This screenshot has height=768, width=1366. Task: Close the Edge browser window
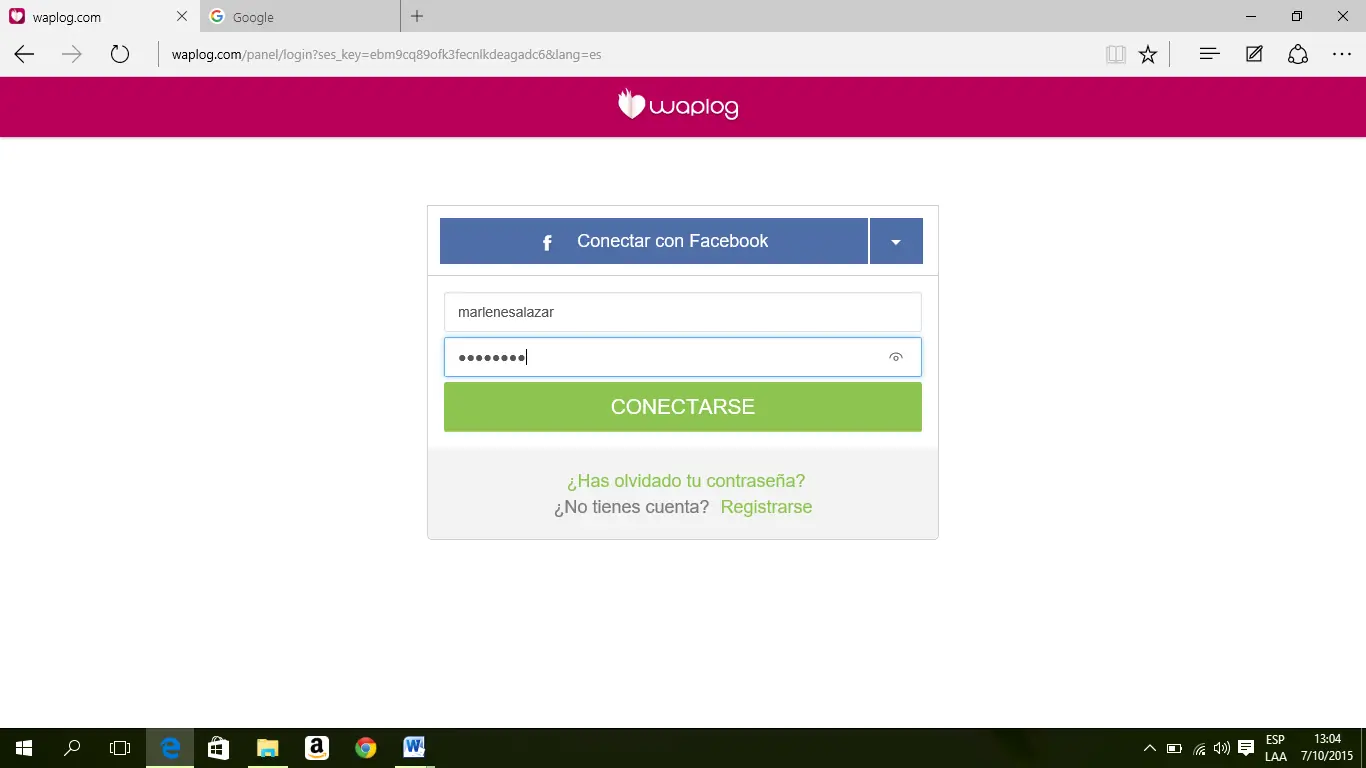click(x=1343, y=16)
